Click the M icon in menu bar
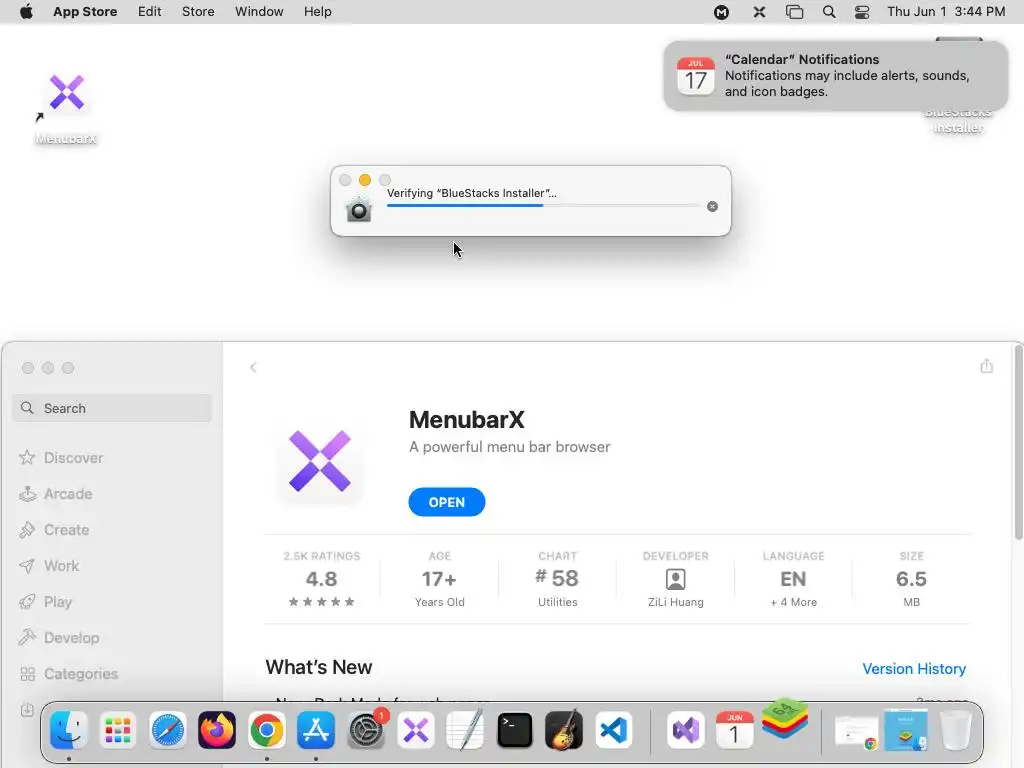1024x768 pixels. click(721, 12)
